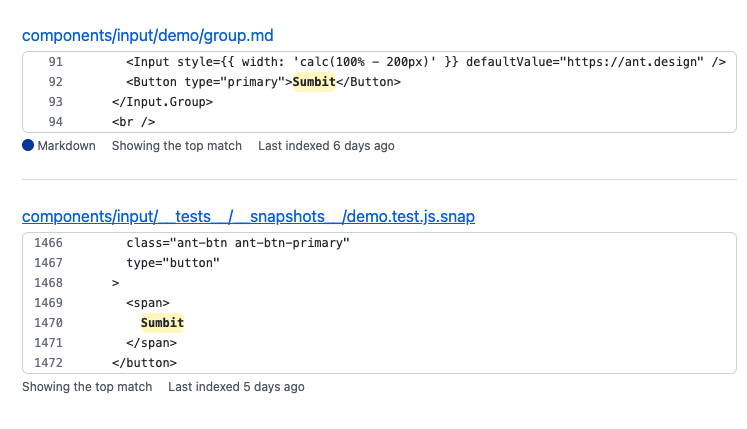Viewport: 747px width, 429px height.
Task: Click the highlighted Sumbit on line 92
Action: (314, 82)
